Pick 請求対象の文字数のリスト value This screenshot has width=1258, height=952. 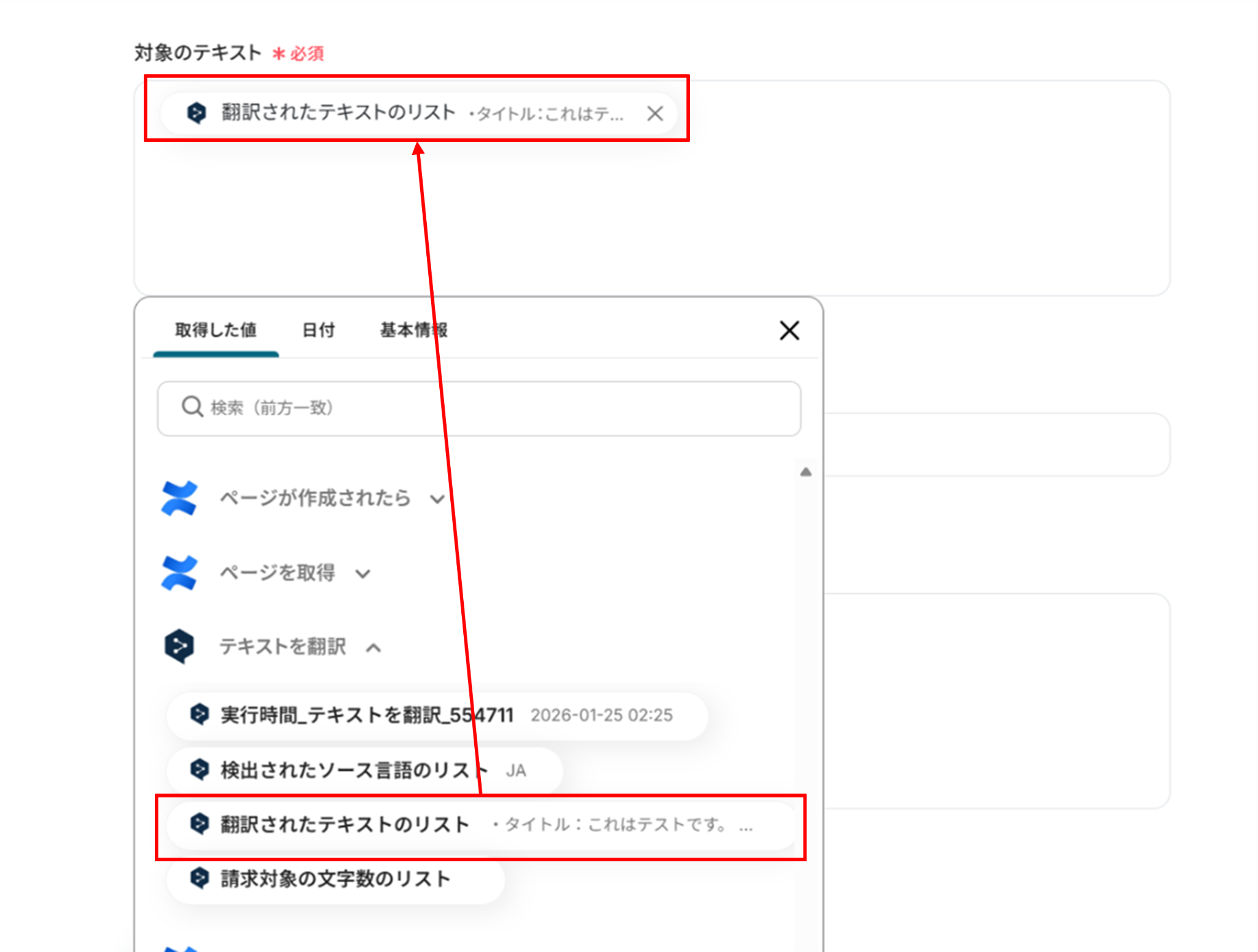pos(335,879)
